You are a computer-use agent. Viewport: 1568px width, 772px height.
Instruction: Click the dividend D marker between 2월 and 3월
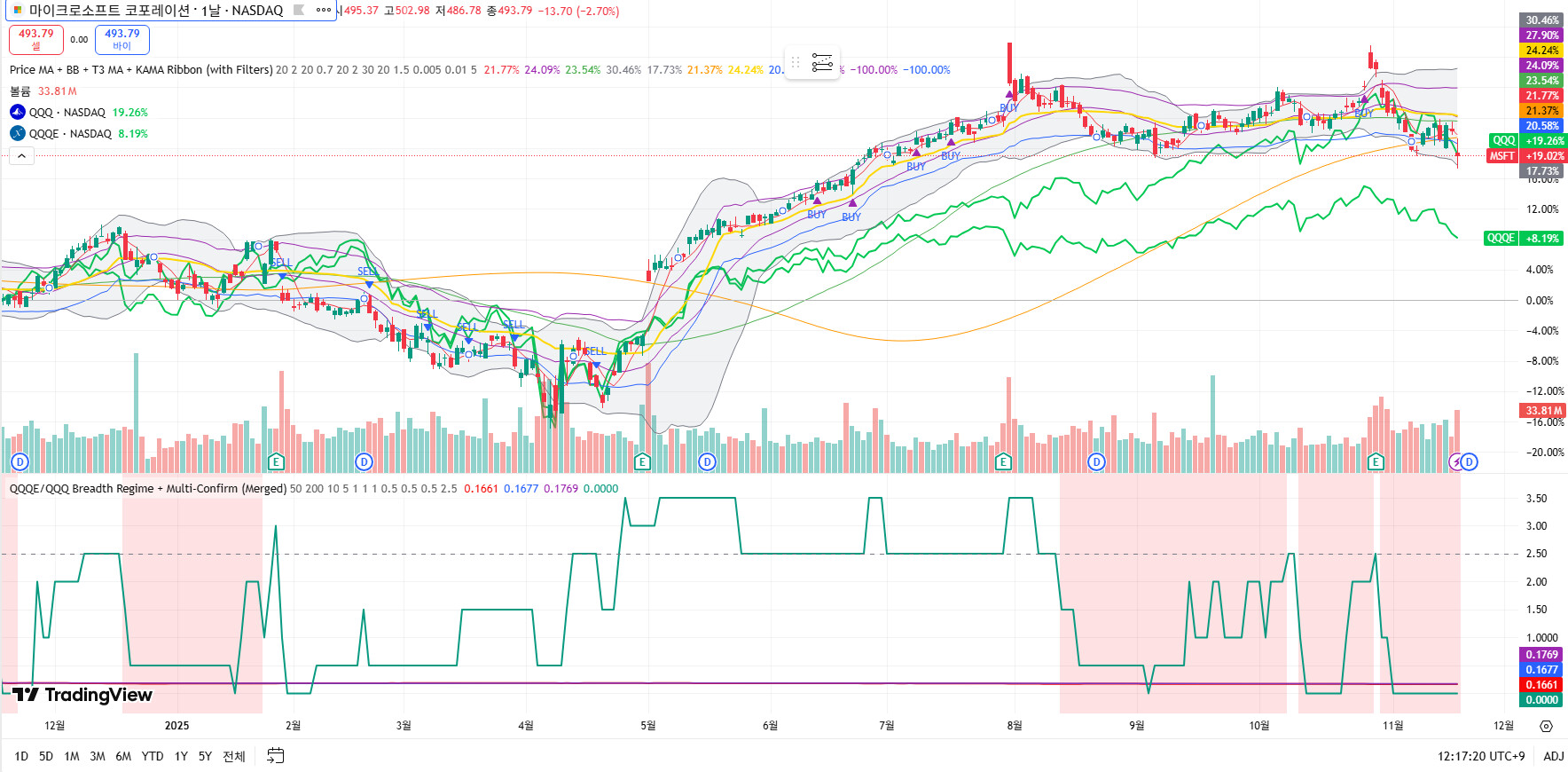364,461
